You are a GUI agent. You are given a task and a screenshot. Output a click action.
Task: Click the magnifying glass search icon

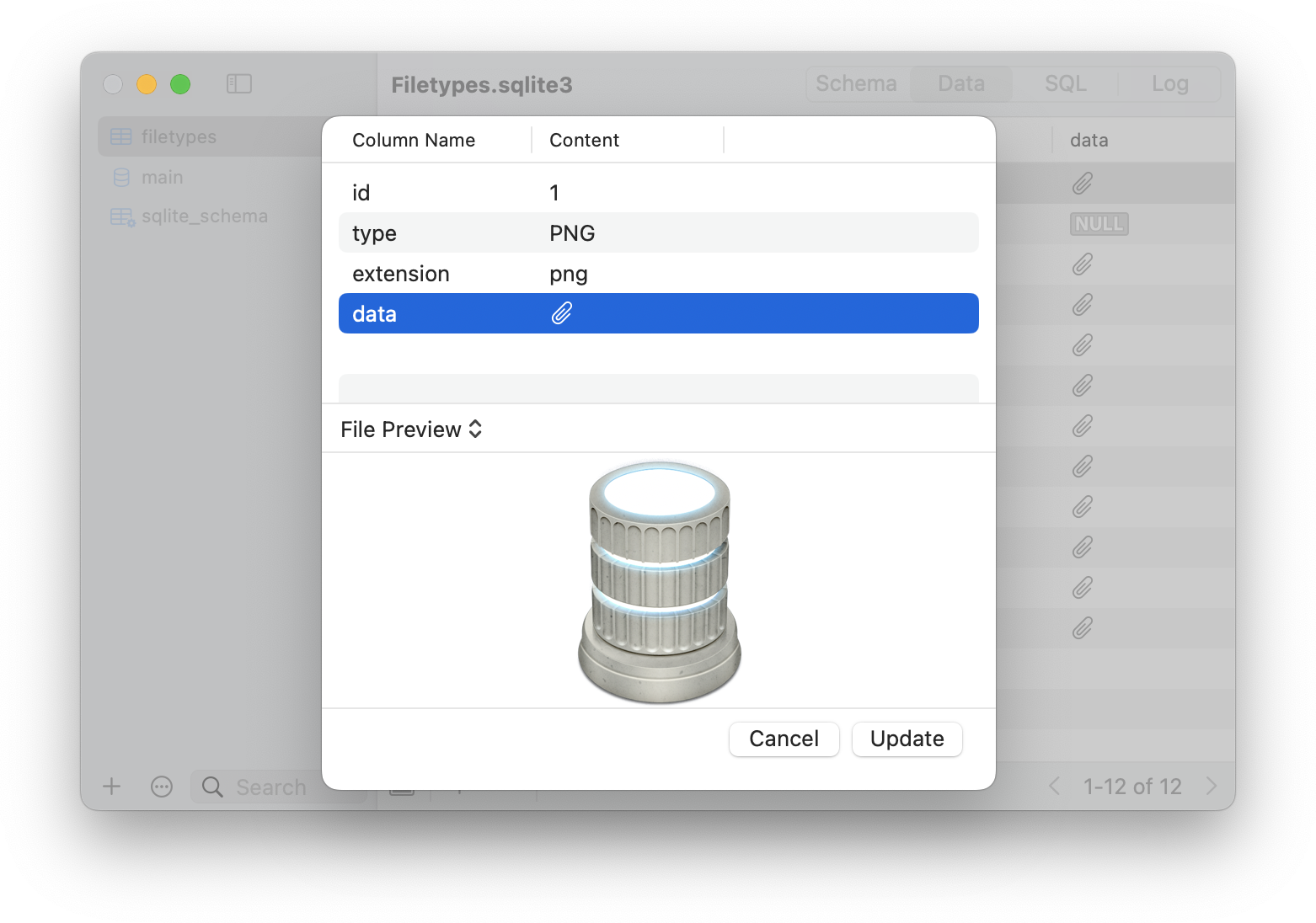pos(212,787)
